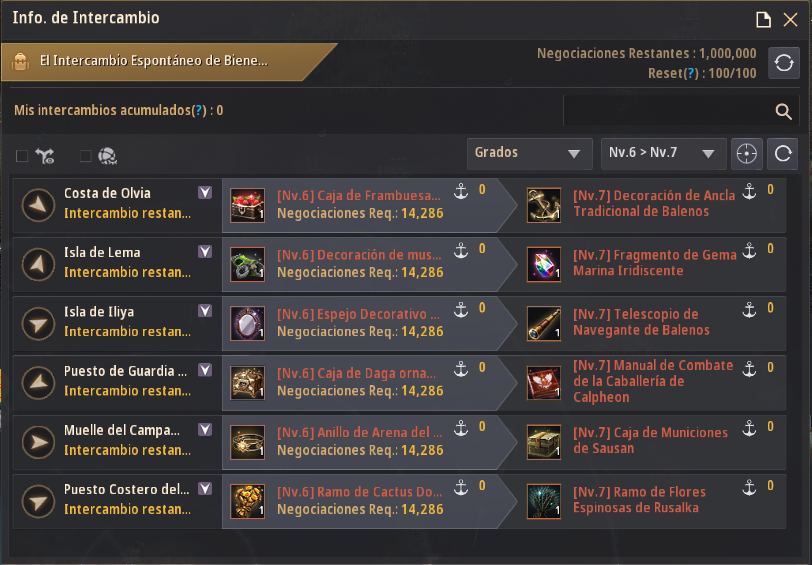Image resolution: width=812 pixels, height=565 pixels.
Task: Click Costa de Olvia navigation compass arrow
Action: tap(38, 205)
